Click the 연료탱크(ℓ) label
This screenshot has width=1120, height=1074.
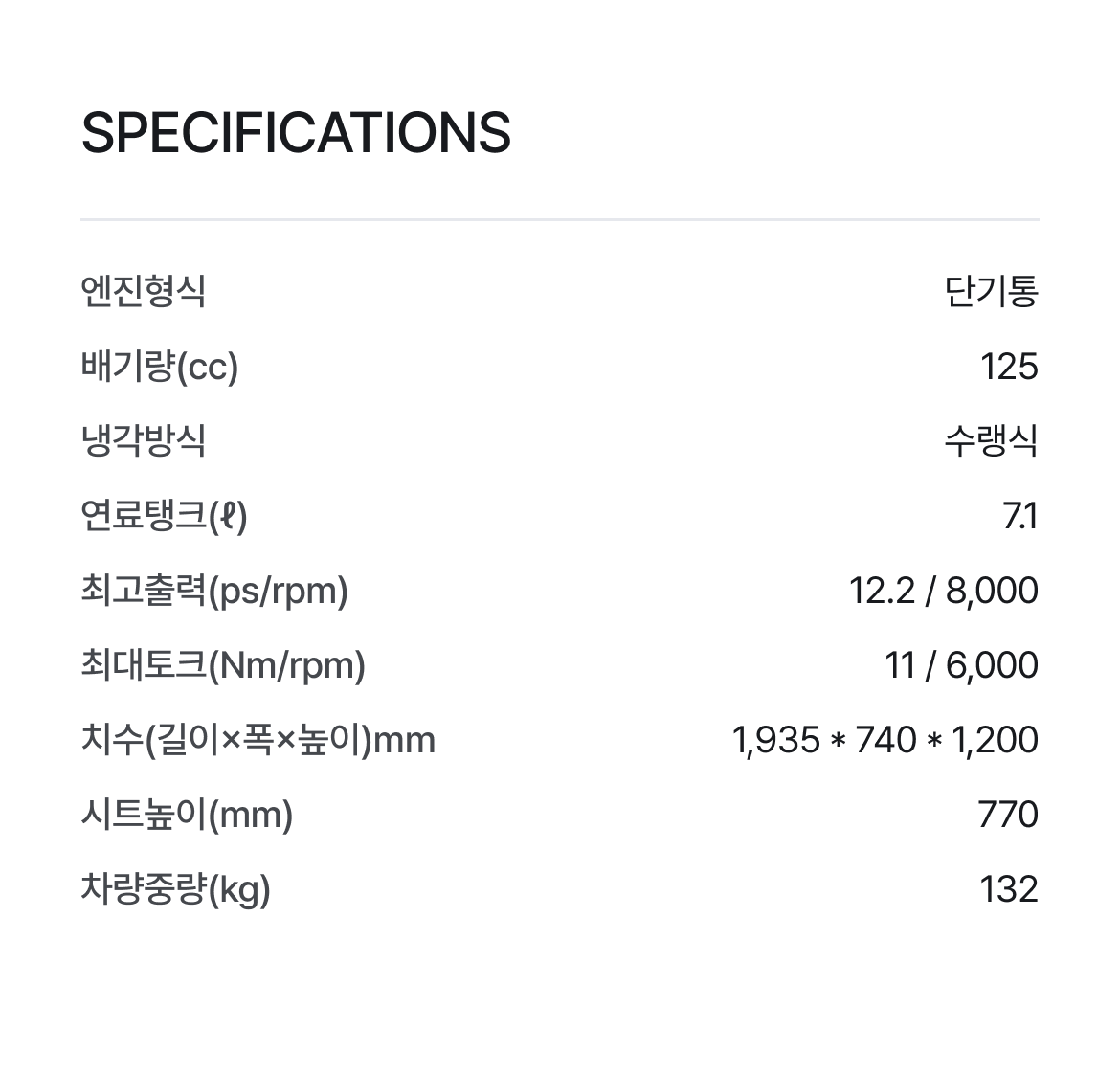point(165,516)
